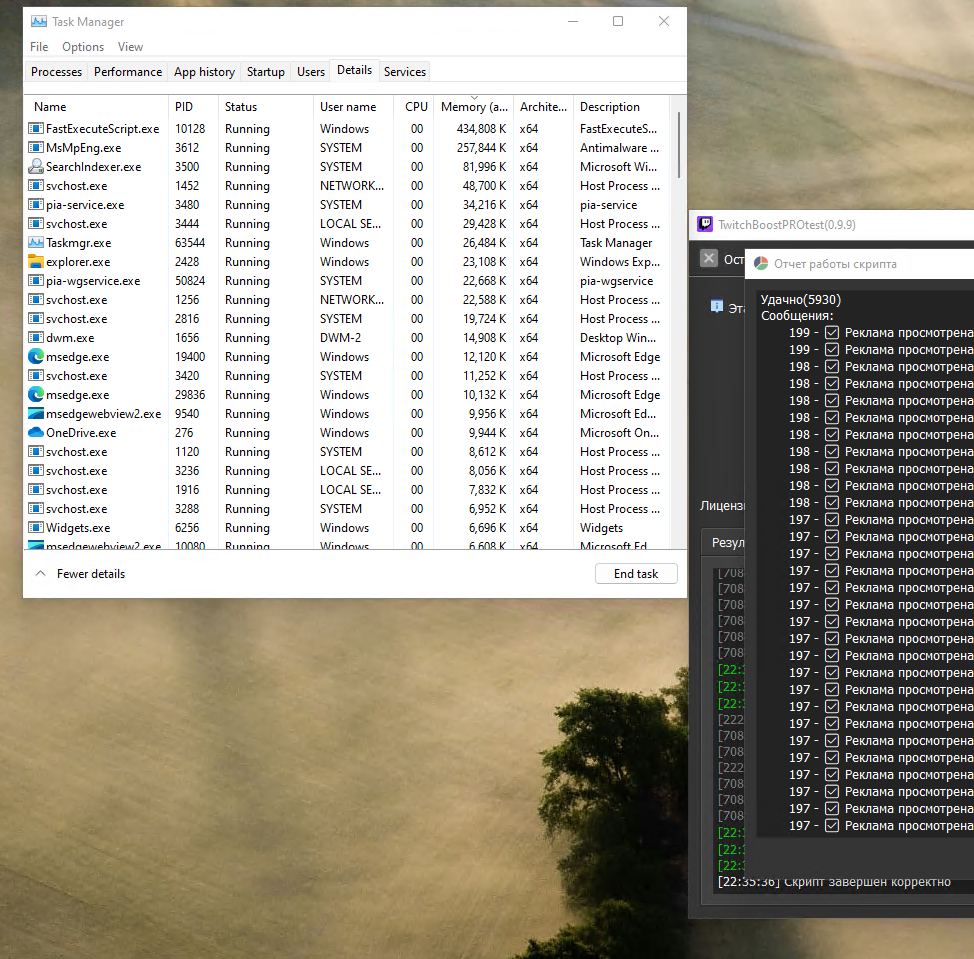Image resolution: width=974 pixels, height=959 pixels.
Task: Toggle the checkbox on the last 197 message
Action: [x=831, y=826]
